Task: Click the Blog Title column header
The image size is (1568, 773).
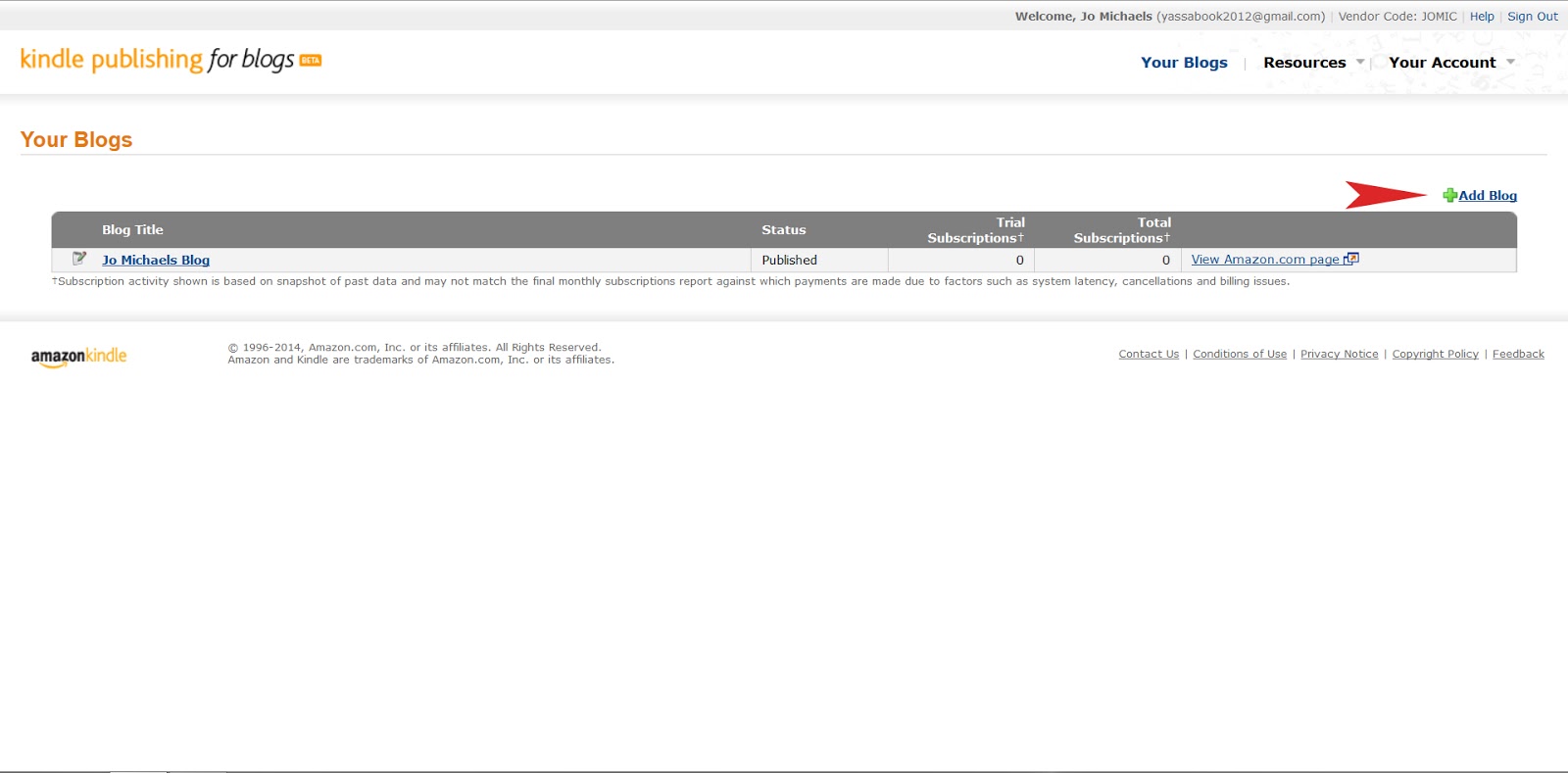Action: pyautogui.click(x=132, y=230)
